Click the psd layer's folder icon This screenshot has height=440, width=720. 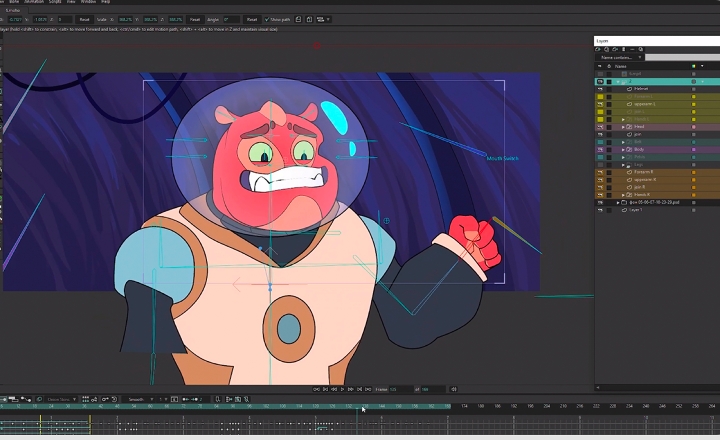(x=624, y=202)
